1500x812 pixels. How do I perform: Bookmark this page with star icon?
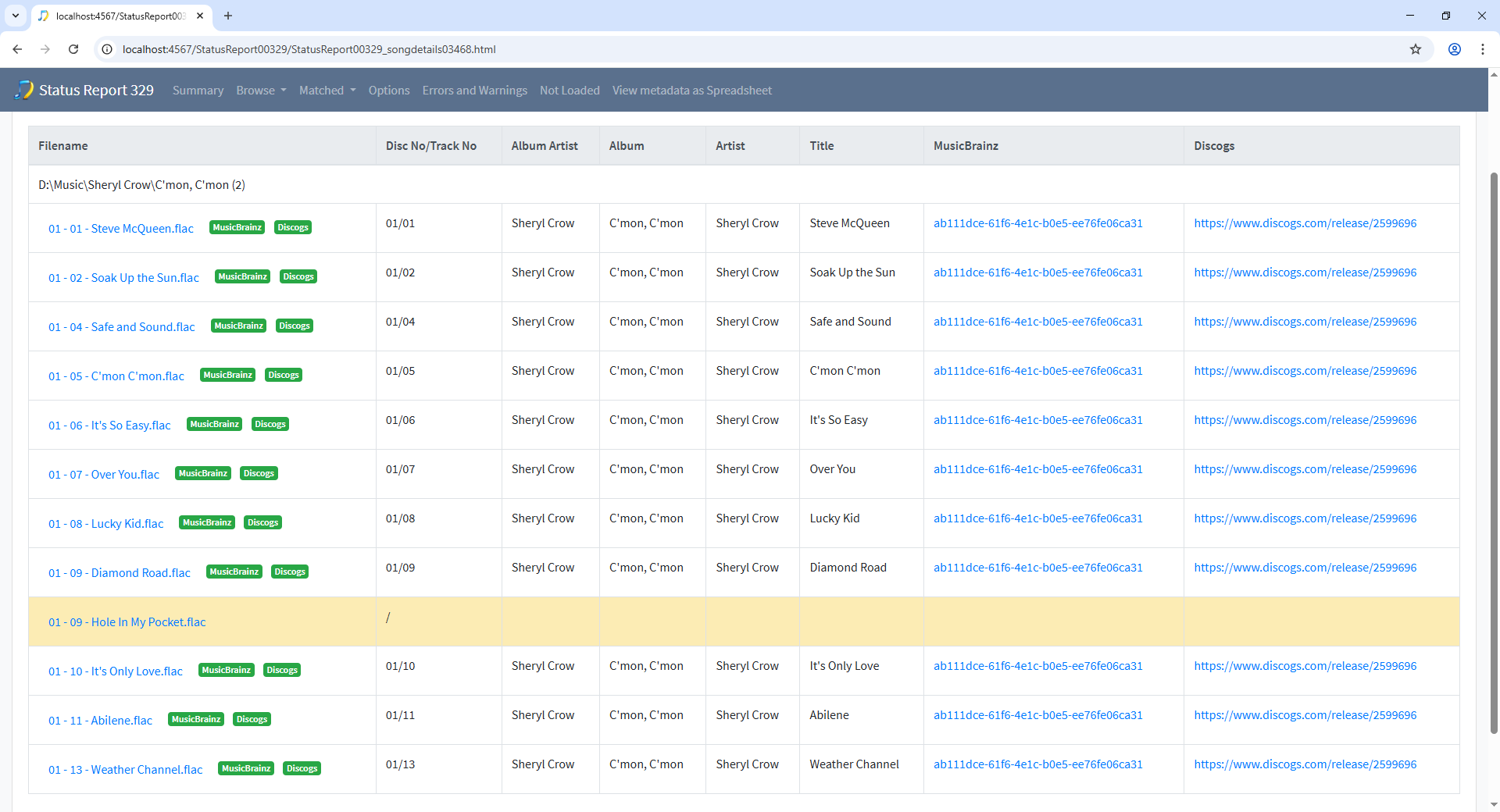tap(1416, 49)
